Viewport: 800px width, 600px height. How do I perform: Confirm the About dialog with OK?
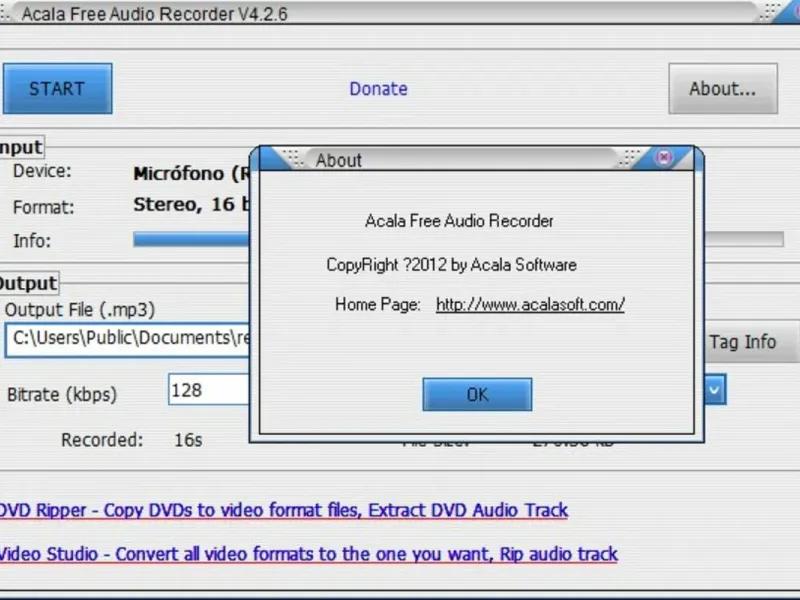(477, 394)
